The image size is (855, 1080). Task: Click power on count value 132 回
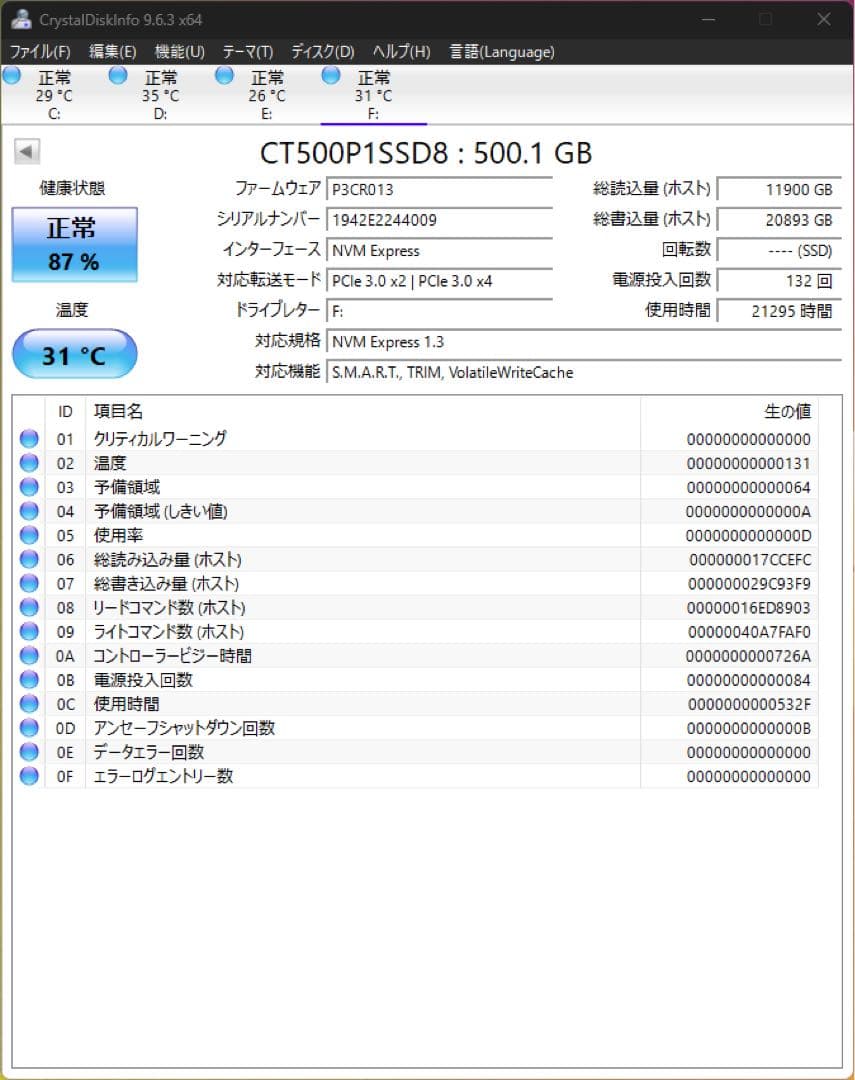779,280
